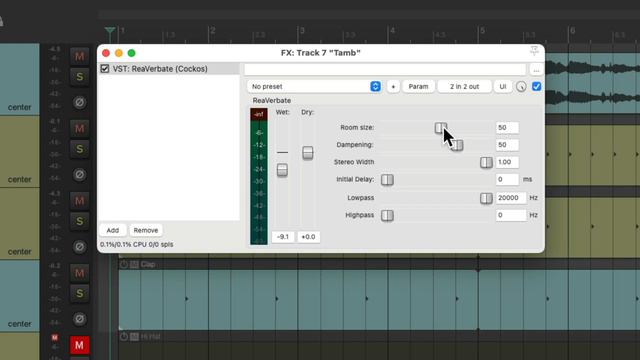Click the FX comment field above the preset row
Screen dimensions: 640x360
(385, 70)
